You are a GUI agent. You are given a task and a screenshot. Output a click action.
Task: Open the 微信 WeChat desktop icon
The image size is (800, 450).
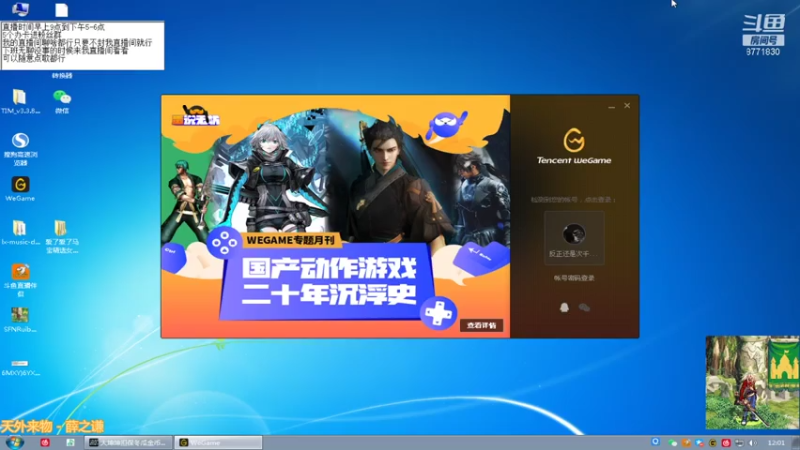tap(62, 102)
